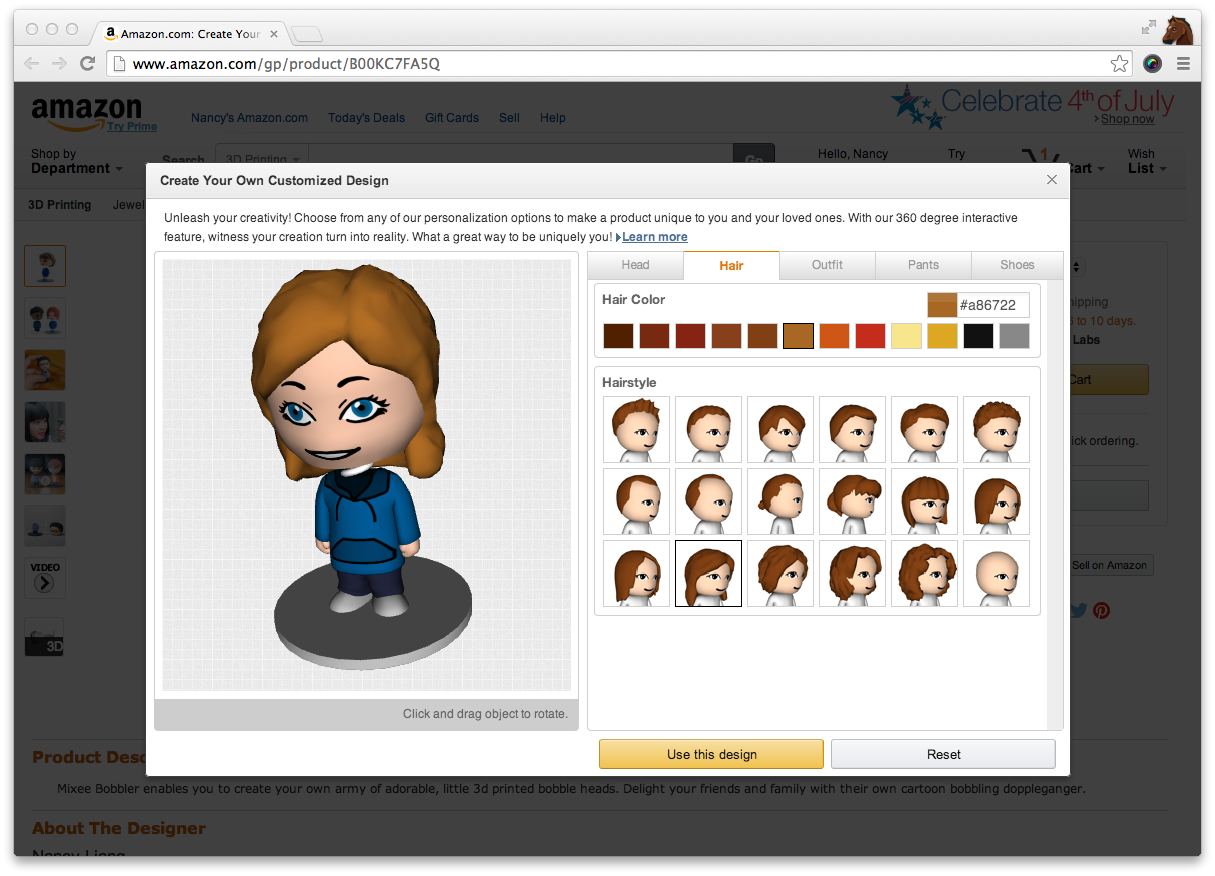Close the Customized Design dialog

[1051, 180]
